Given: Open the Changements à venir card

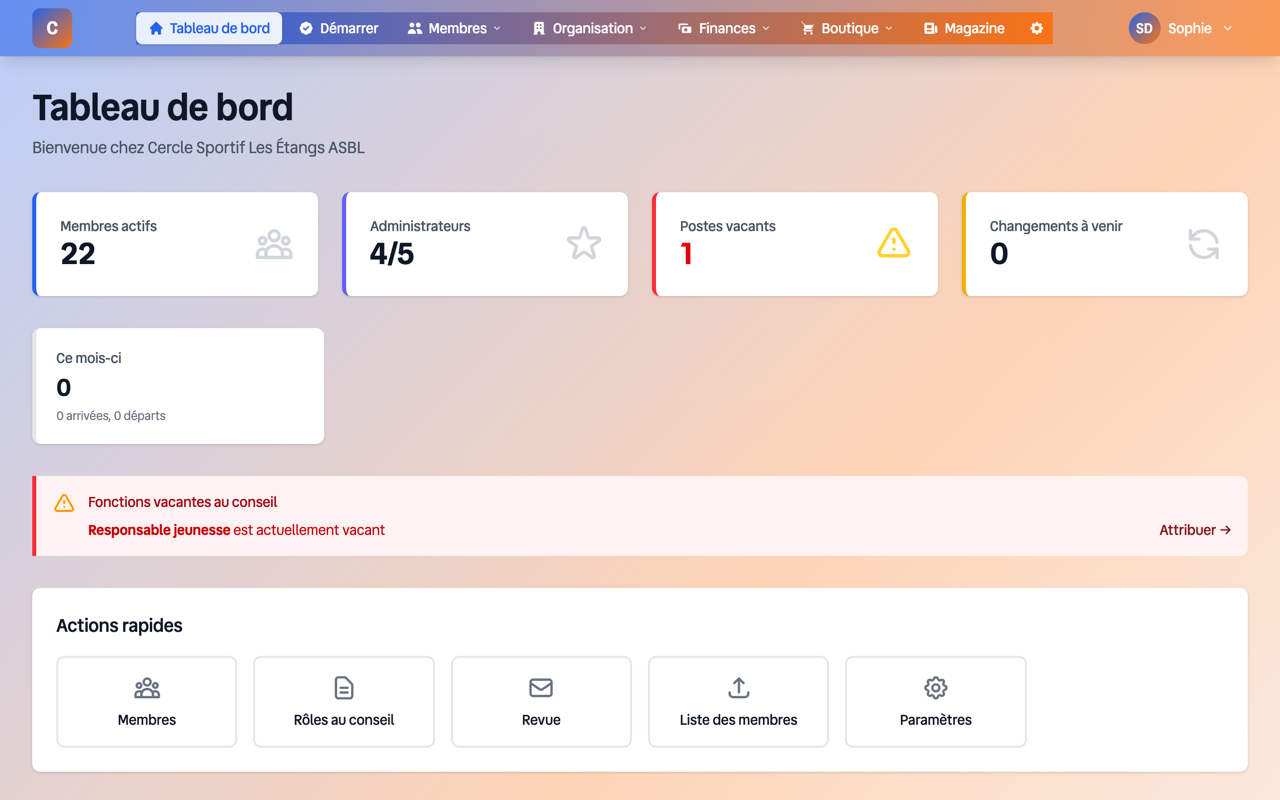Looking at the screenshot, I should pos(1105,244).
